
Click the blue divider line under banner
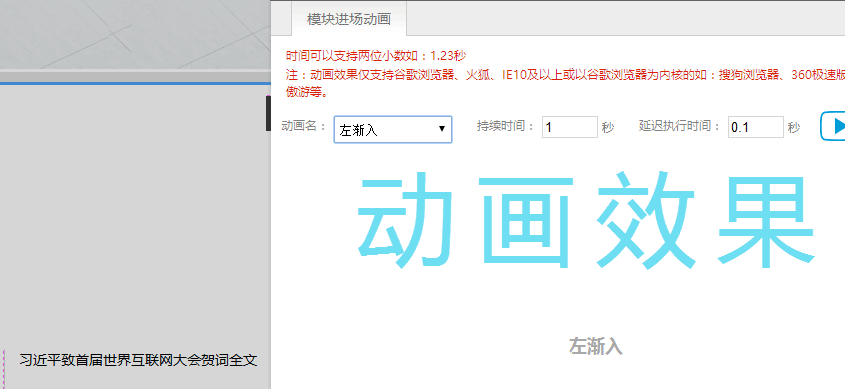coord(135,84)
